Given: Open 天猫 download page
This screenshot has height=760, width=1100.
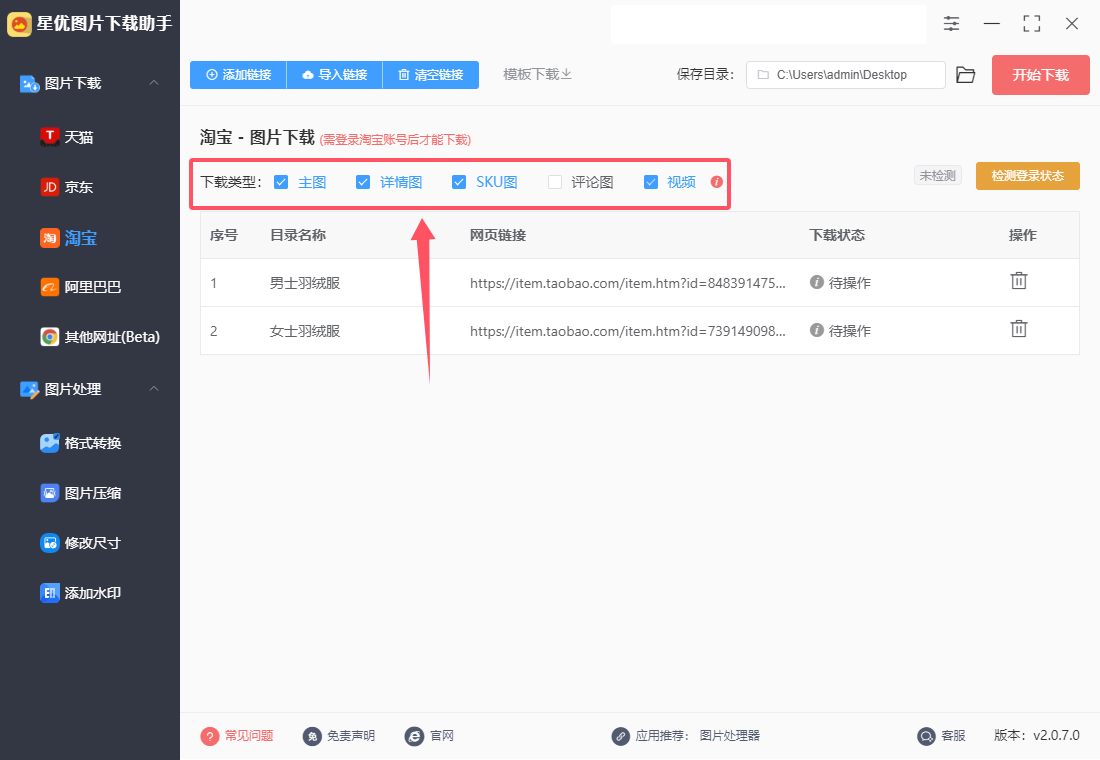Looking at the screenshot, I should 79,138.
